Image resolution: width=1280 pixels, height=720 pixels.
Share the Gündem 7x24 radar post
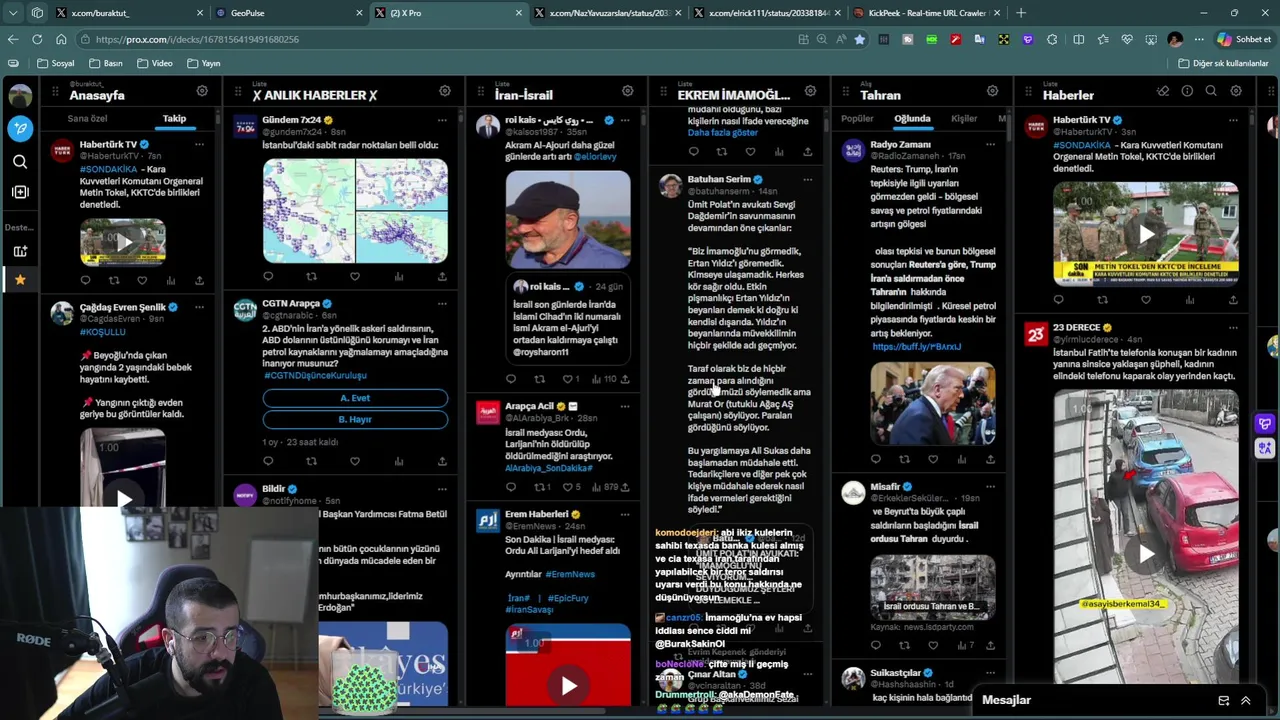442,276
